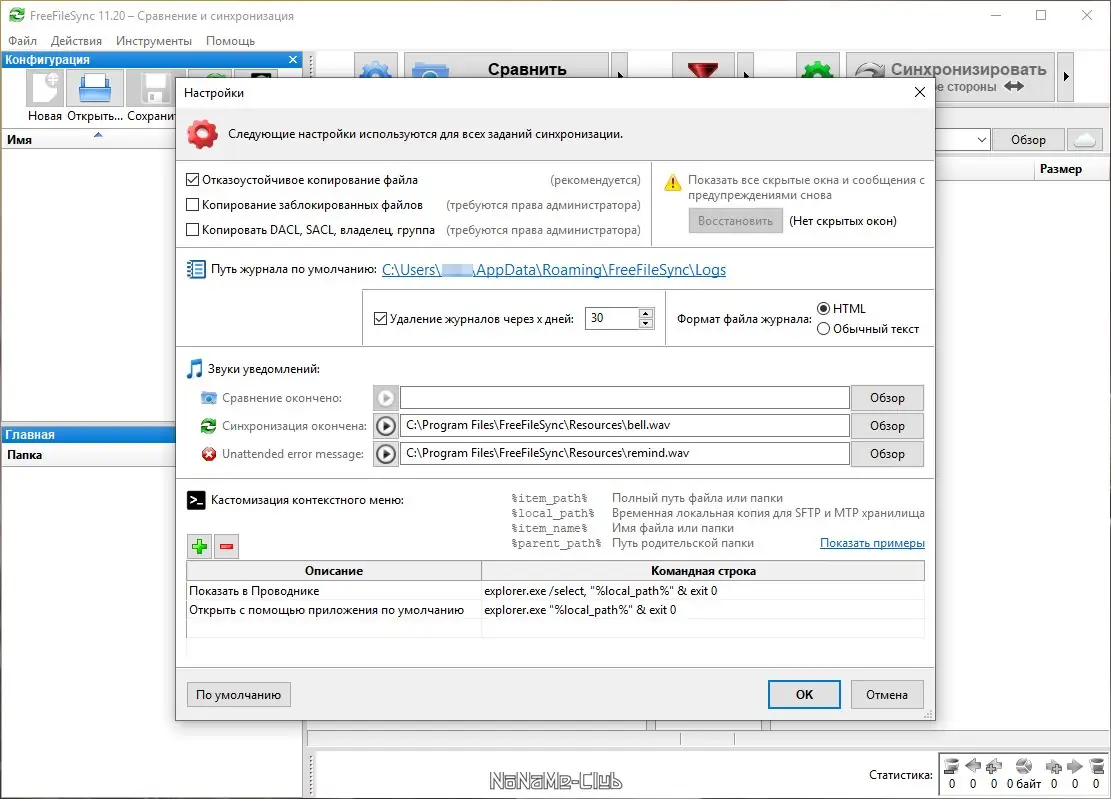The width and height of the screenshot is (1111, 799).
Task: Close the Конфигурация panel
Action: click(293, 60)
